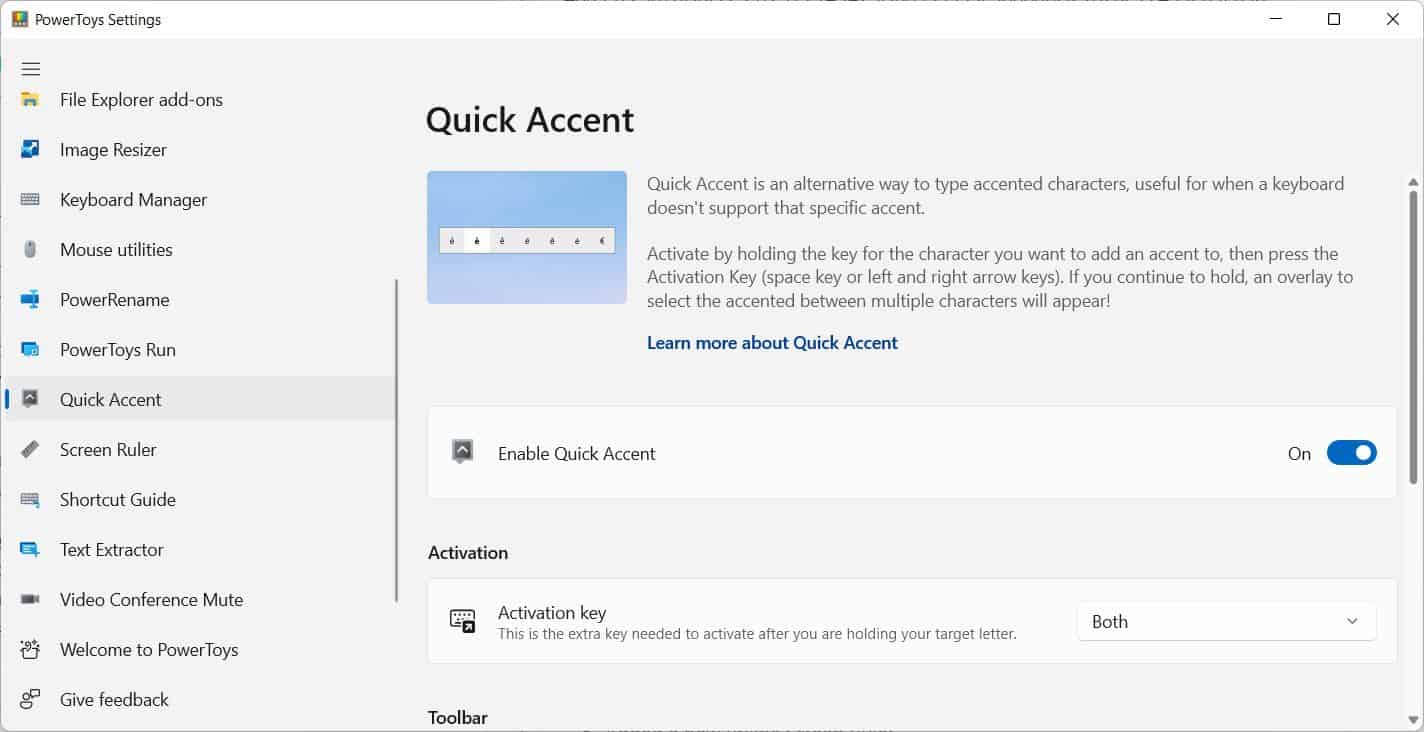This screenshot has width=1424, height=732.
Task: Open the Activation key dropdown showing Both
Action: pos(1225,622)
